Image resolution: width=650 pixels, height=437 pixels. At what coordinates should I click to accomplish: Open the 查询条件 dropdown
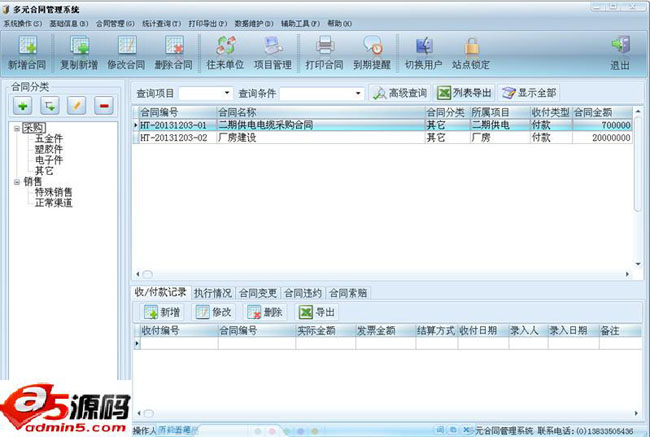click(358, 93)
